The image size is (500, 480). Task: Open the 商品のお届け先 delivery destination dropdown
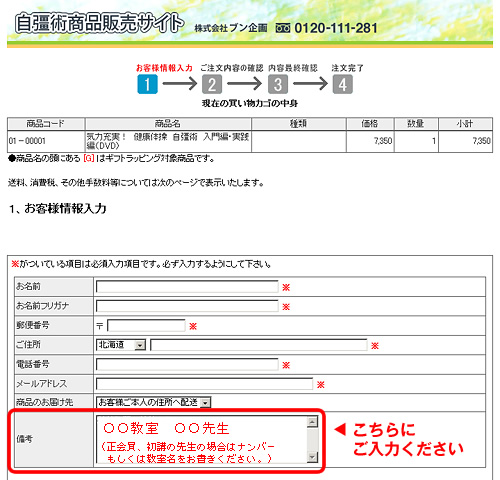[154, 402]
